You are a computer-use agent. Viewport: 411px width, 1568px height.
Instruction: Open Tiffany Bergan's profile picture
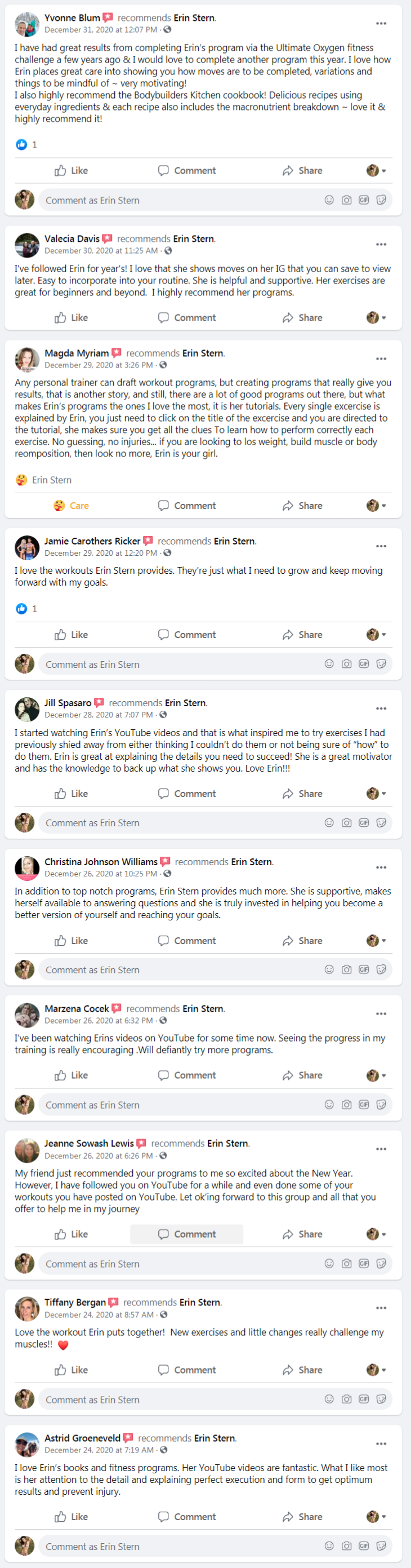[x=27, y=1309]
